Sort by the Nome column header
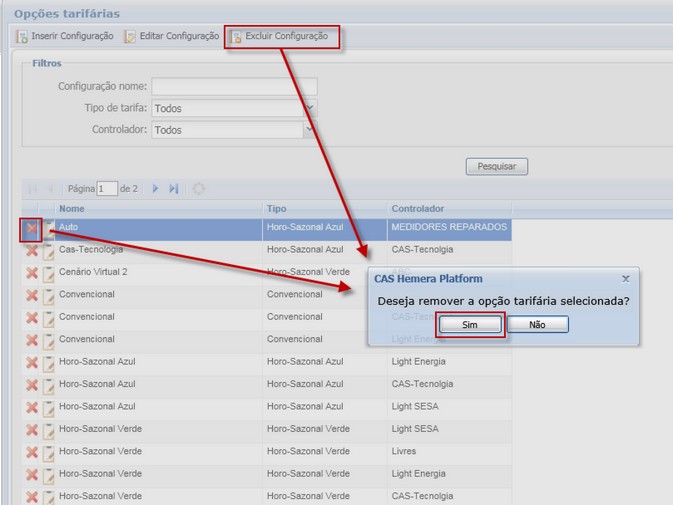This screenshot has width=673, height=505. point(72,209)
